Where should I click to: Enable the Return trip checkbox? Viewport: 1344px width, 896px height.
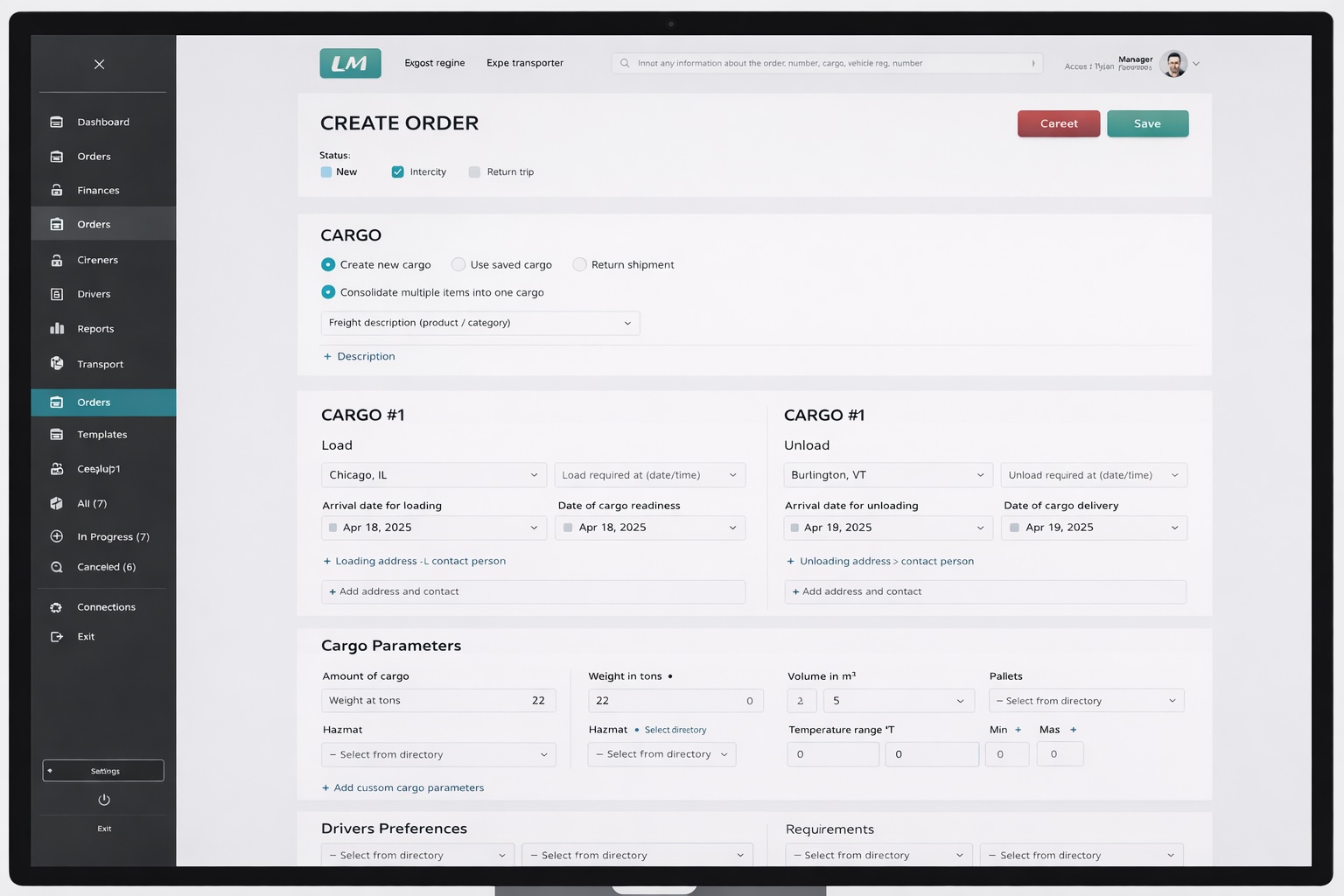point(475,171)
